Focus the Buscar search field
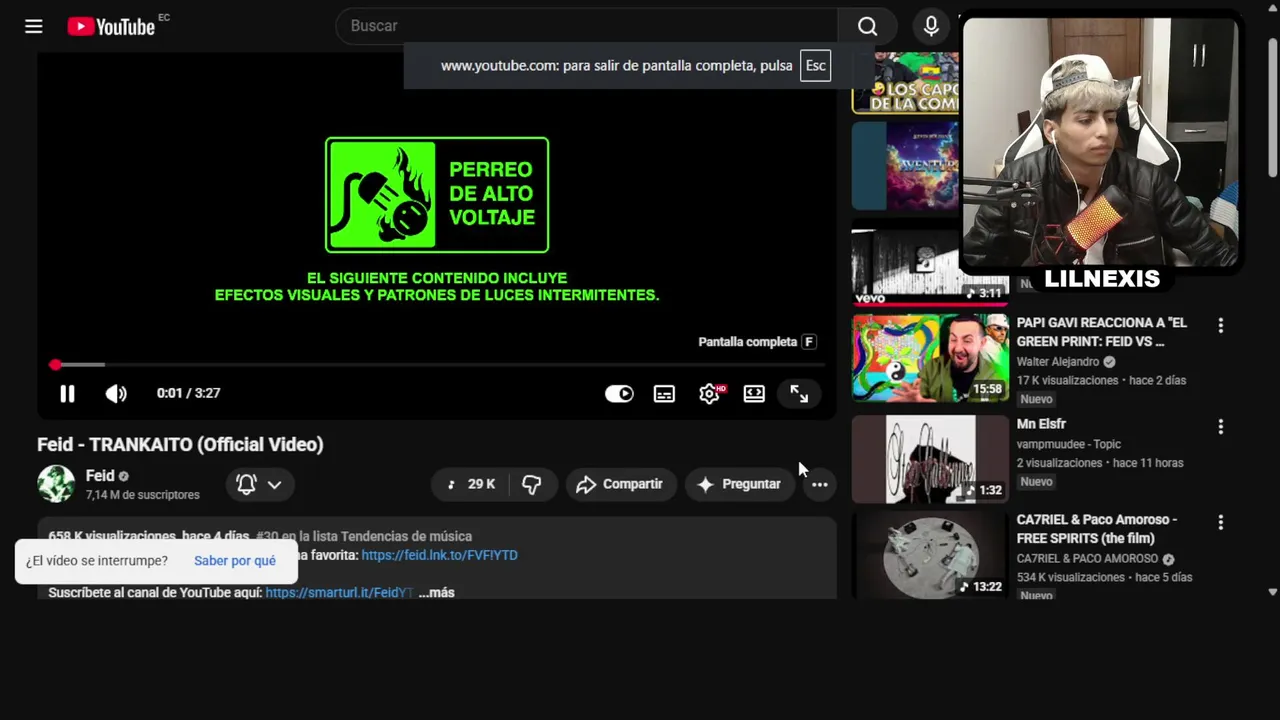The image size is (1280, 720). pos(587,26)
